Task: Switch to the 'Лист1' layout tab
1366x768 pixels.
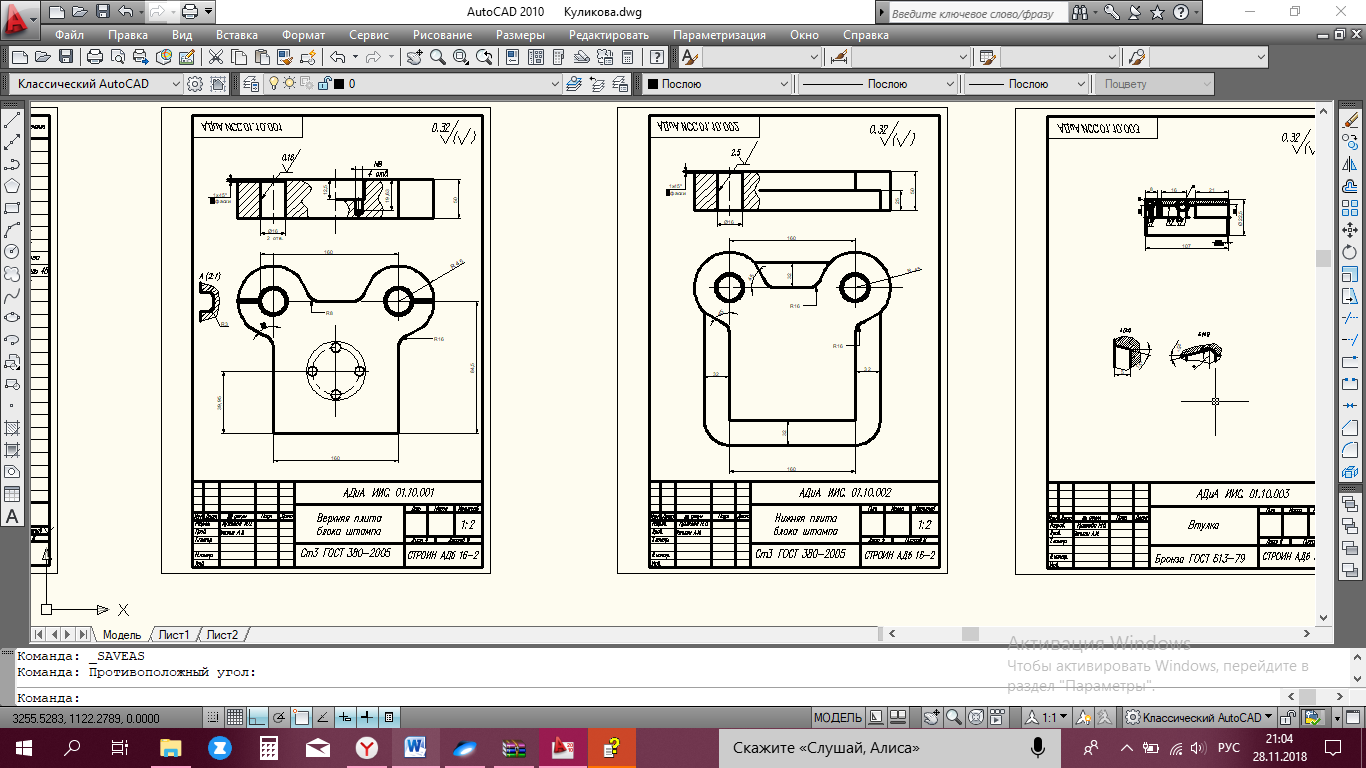Action: 174,635
